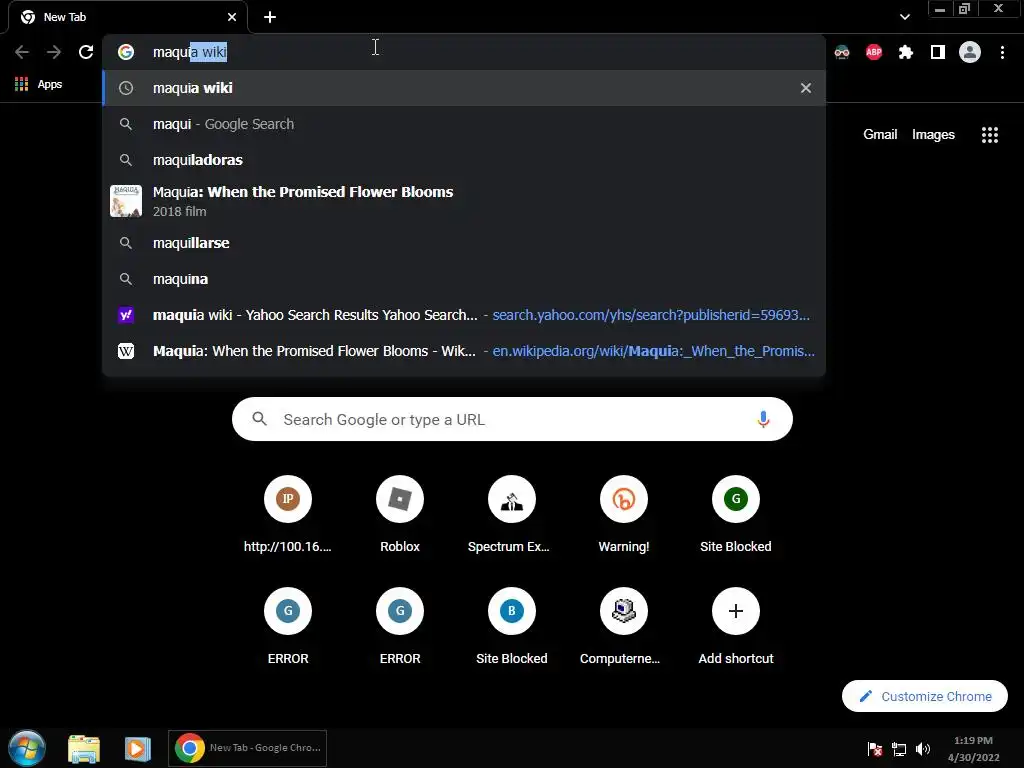Choose the maquia wiki history suggestion

(x=464, y=88)
